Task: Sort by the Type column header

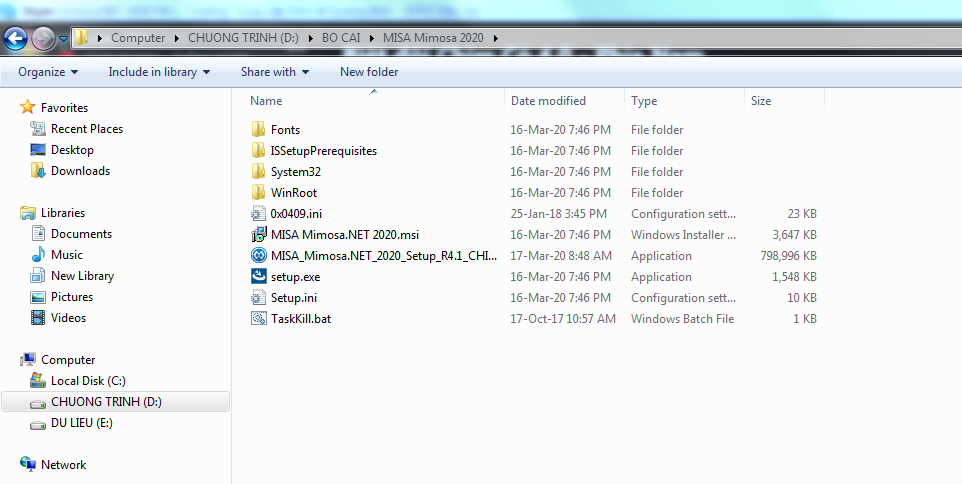Action: point(644,101)
